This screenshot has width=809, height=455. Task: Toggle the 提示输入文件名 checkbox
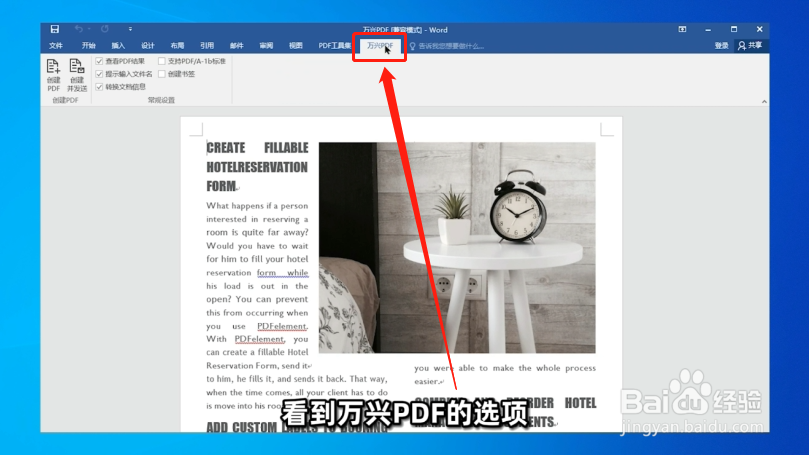pos(100,74)
